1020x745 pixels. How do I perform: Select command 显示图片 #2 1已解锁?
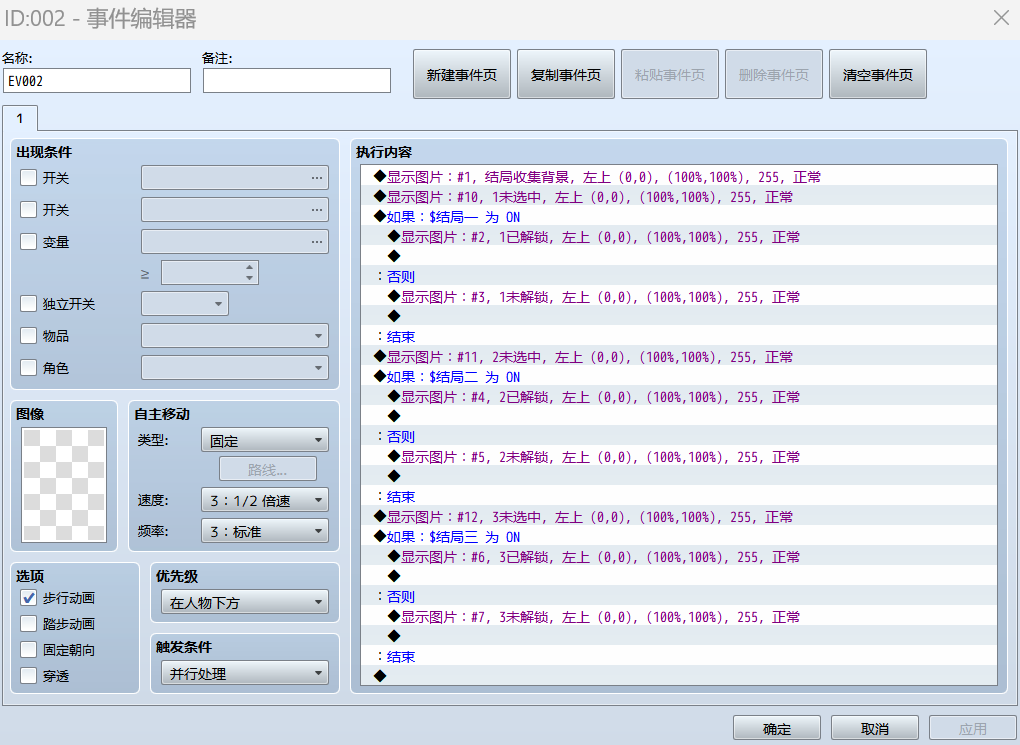pos(678,237)
